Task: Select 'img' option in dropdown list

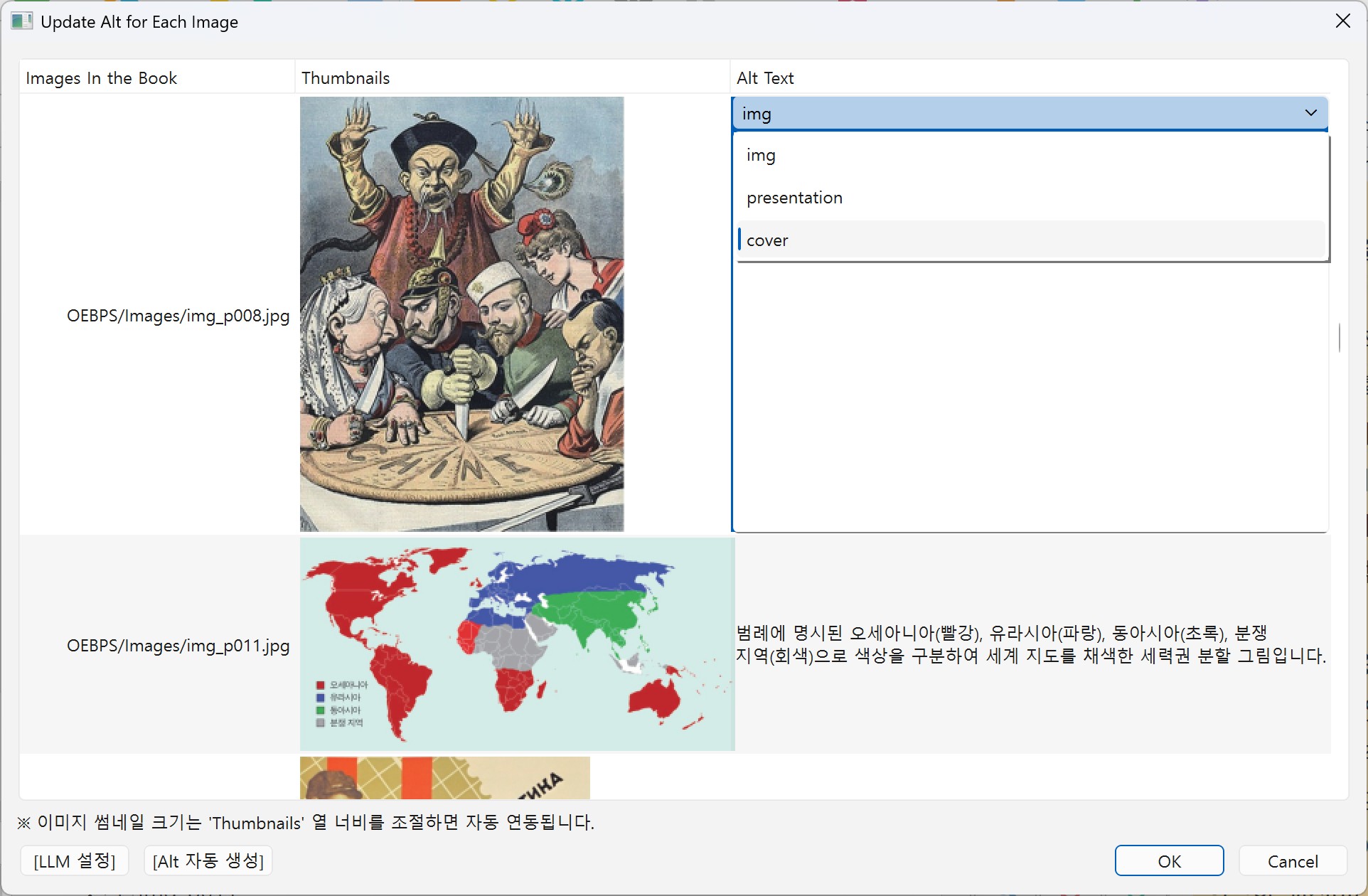Action: click(761, 155)
